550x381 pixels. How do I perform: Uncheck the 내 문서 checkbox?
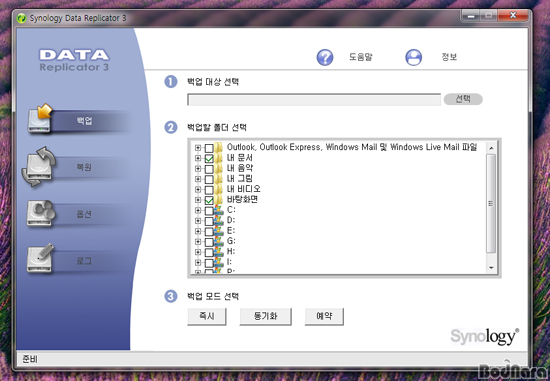[x=209, y=159]
